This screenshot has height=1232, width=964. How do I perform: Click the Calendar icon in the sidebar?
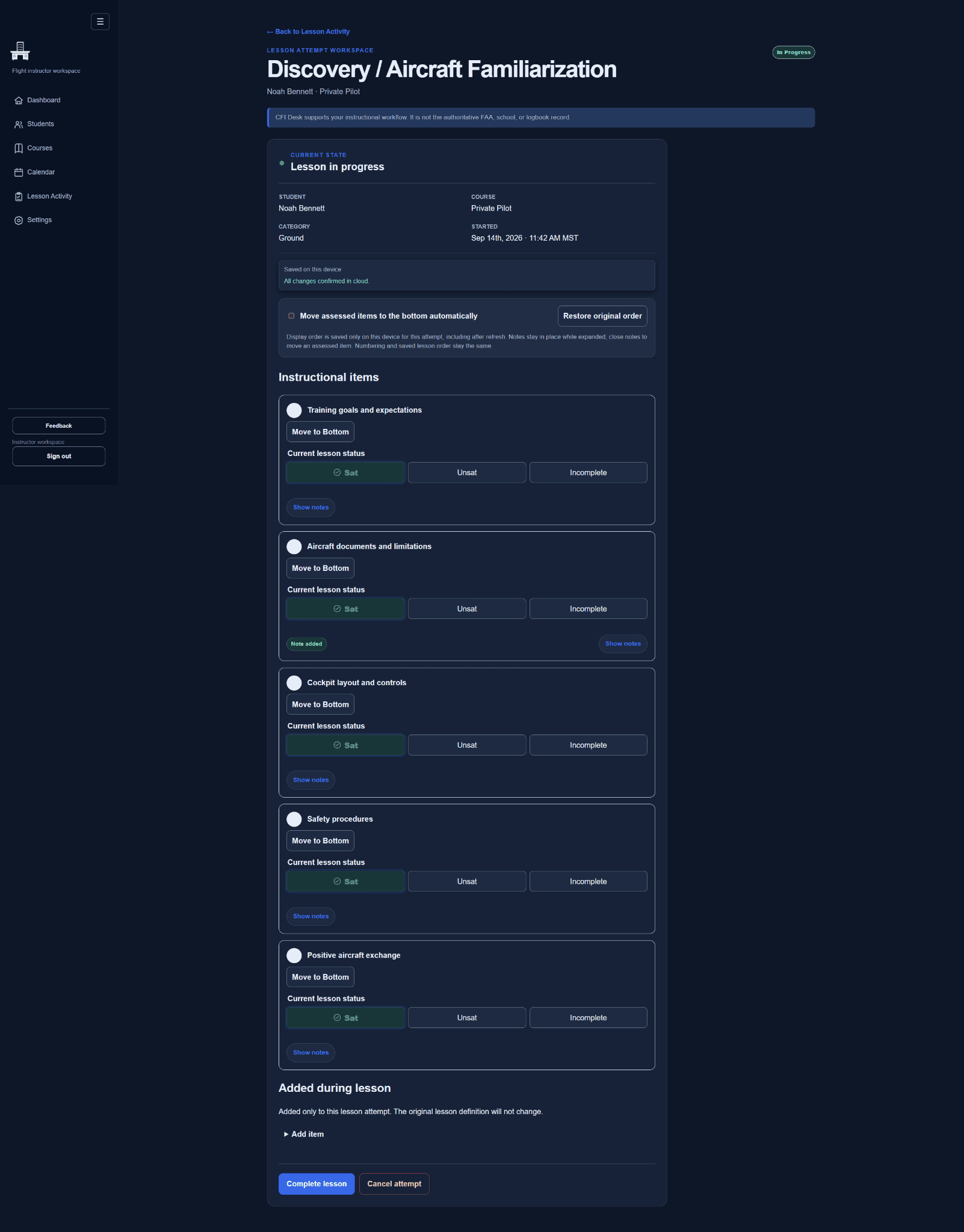[x=19, y=173]
